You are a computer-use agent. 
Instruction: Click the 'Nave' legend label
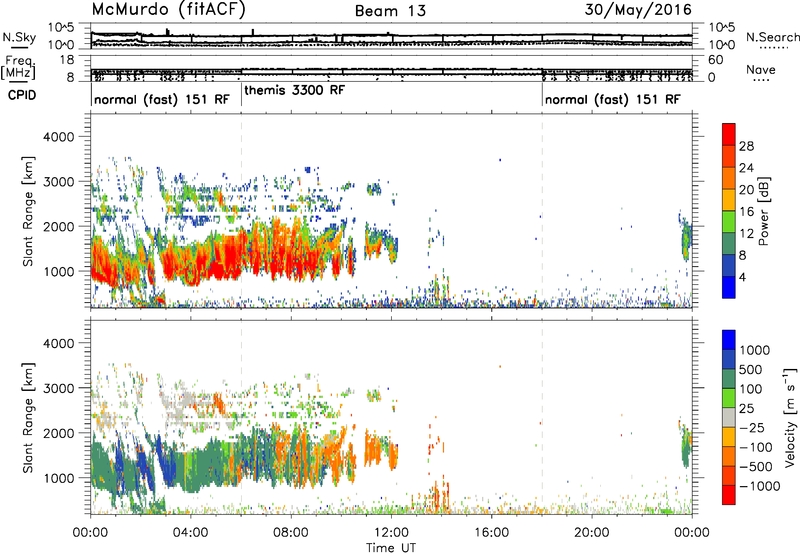(760, 69)
